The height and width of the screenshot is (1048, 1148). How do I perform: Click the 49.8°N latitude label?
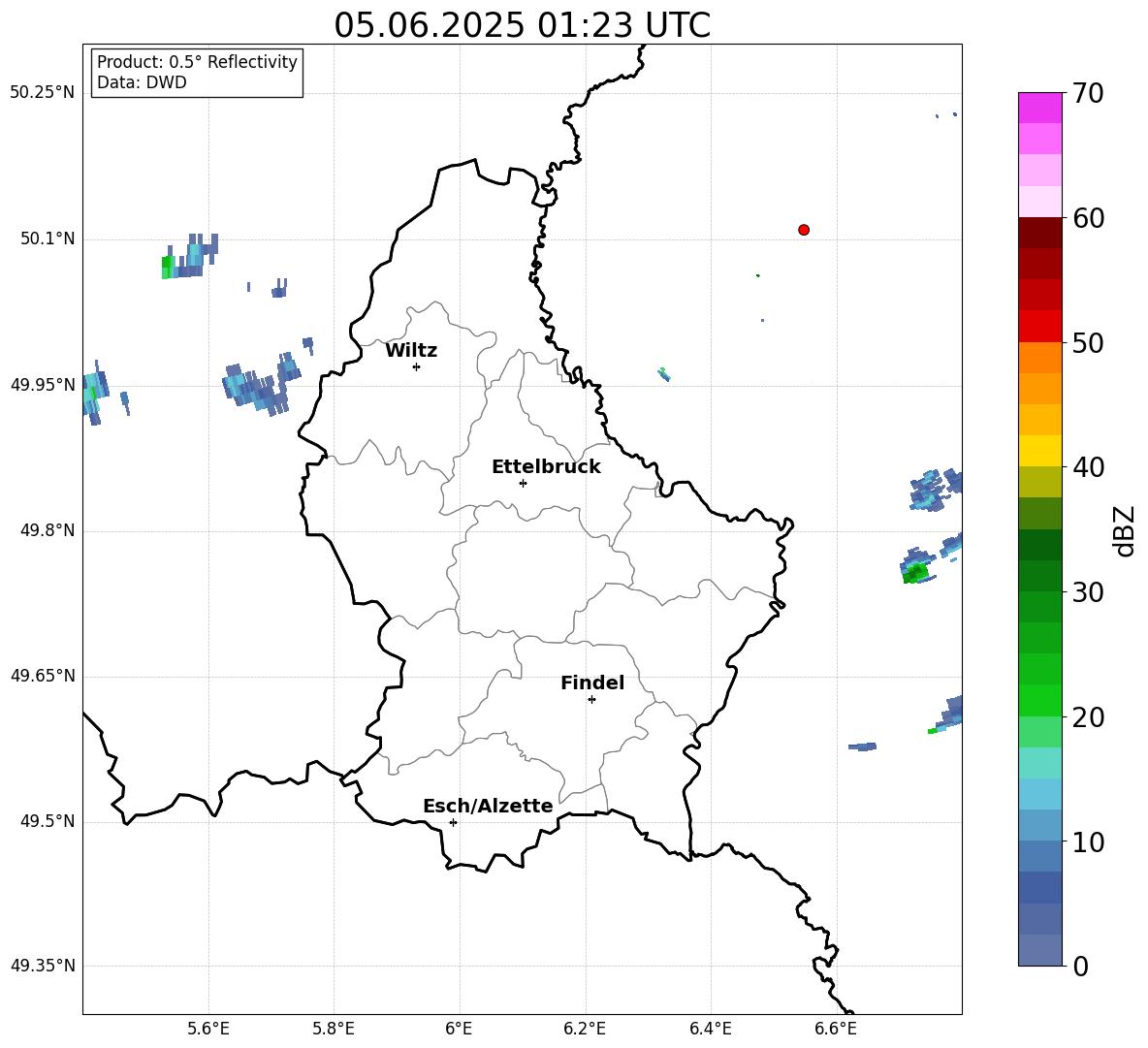click(x=48, y=530)
